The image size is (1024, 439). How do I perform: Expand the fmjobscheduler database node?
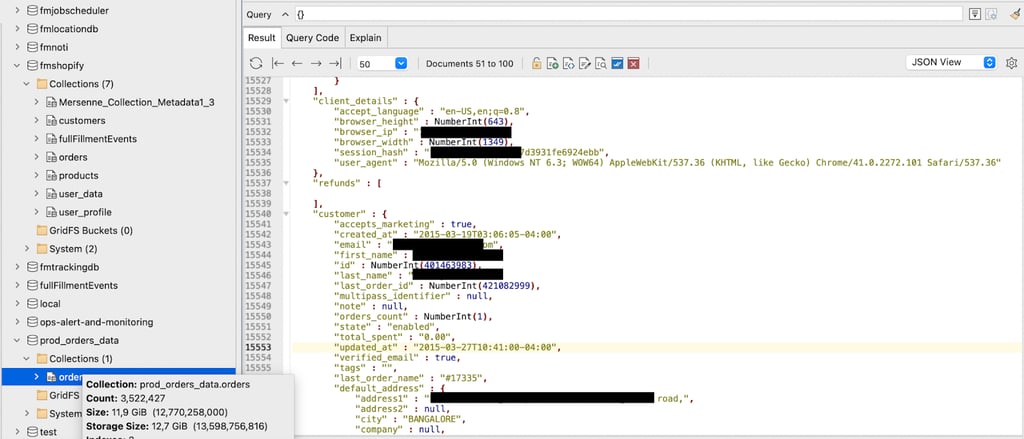(x=18, y=10)
